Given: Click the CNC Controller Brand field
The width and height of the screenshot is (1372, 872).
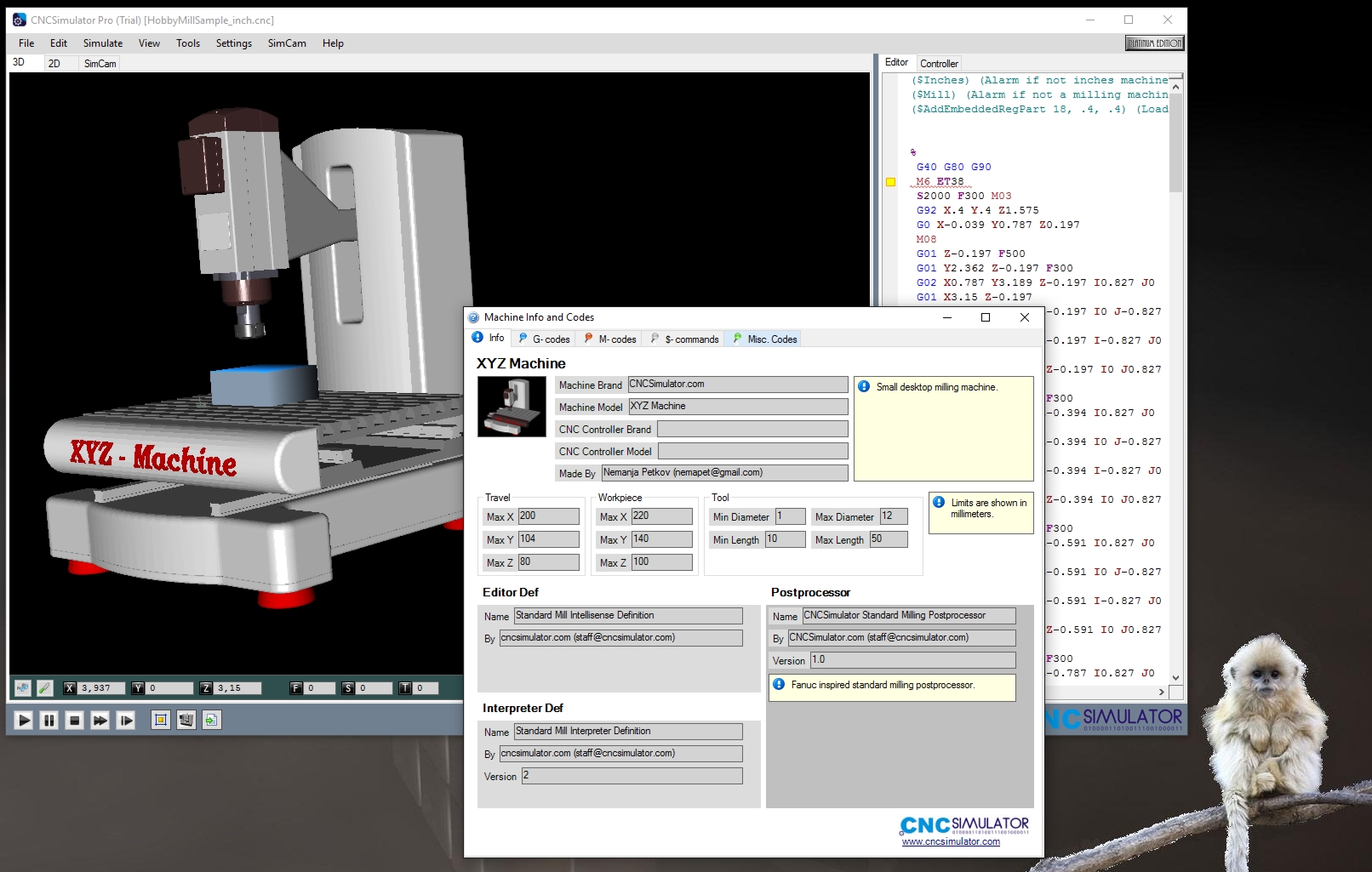Looking at the screenshot, I should [753, 429].
